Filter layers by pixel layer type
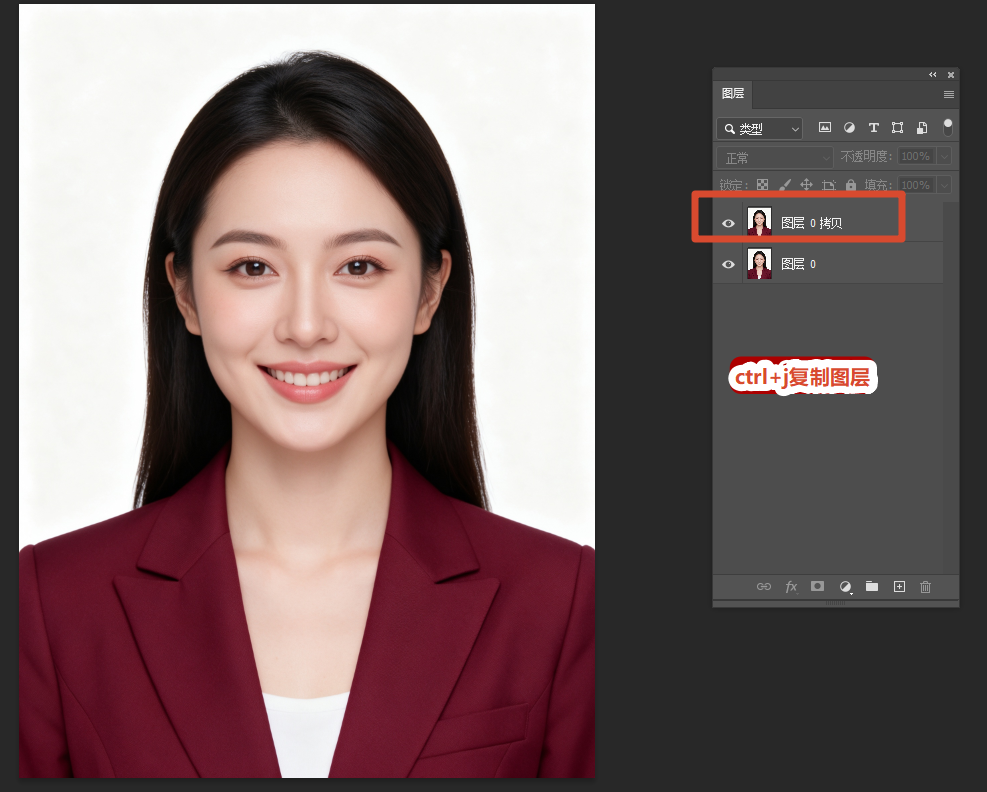This screenshot has height=792, width=987. (x=825, y=128)
